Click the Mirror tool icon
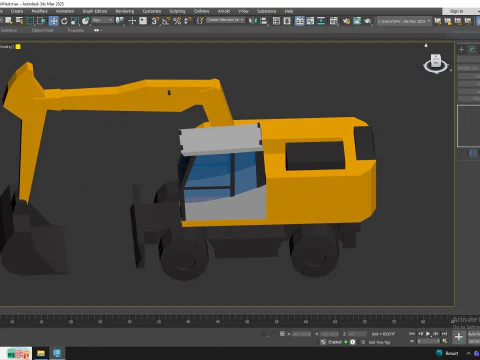 (x=253, y=21)
